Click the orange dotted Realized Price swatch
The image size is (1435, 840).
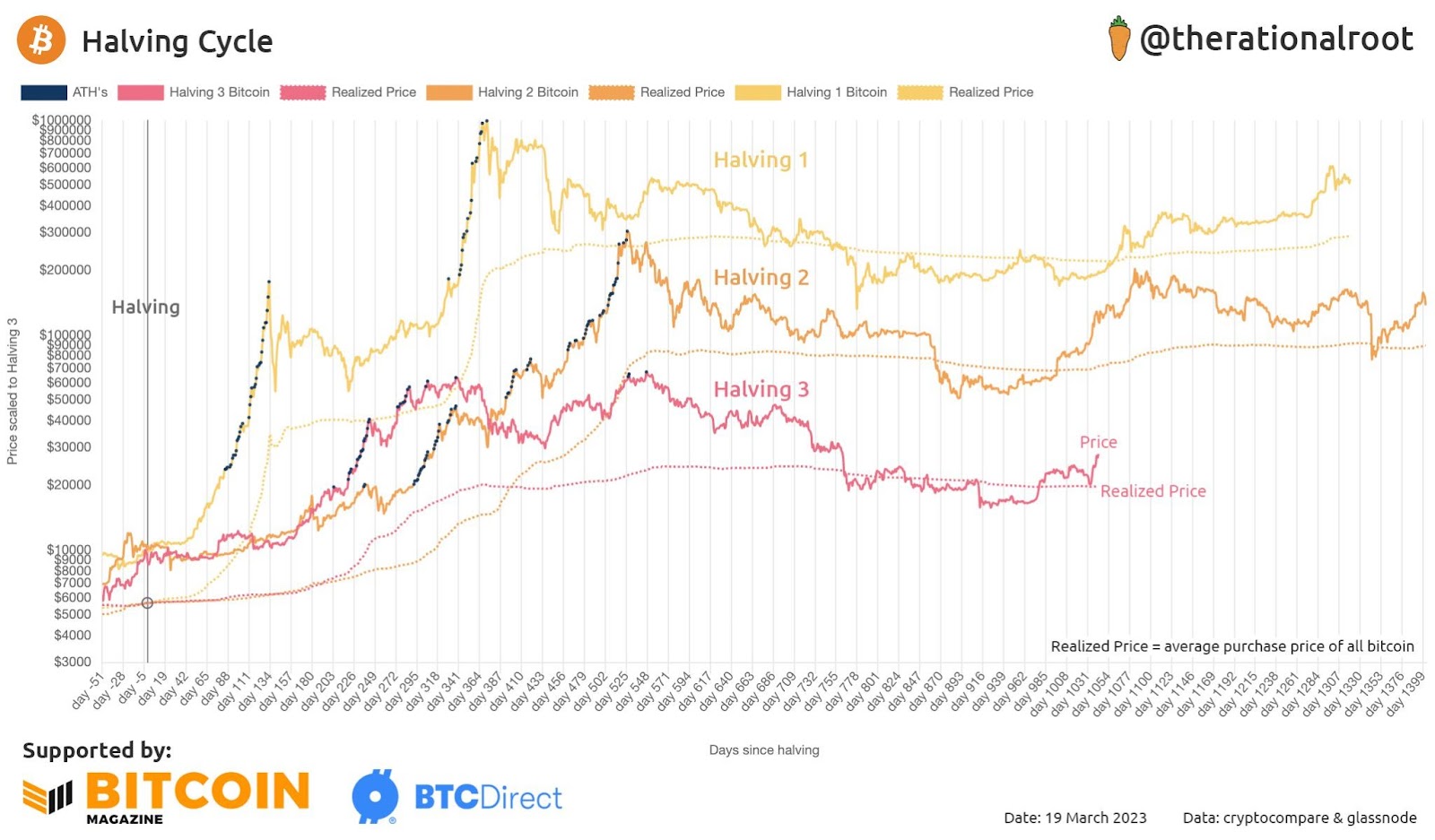tap(611, 92)
